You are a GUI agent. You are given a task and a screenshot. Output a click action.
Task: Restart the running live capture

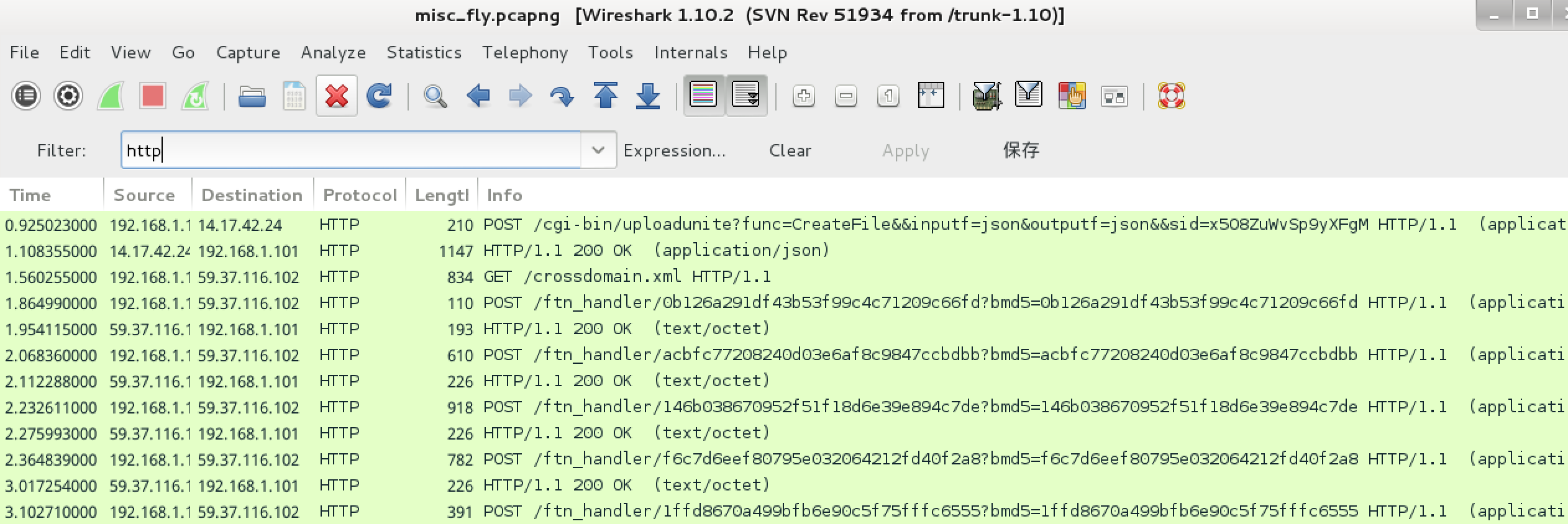click(x=195, y=96)
